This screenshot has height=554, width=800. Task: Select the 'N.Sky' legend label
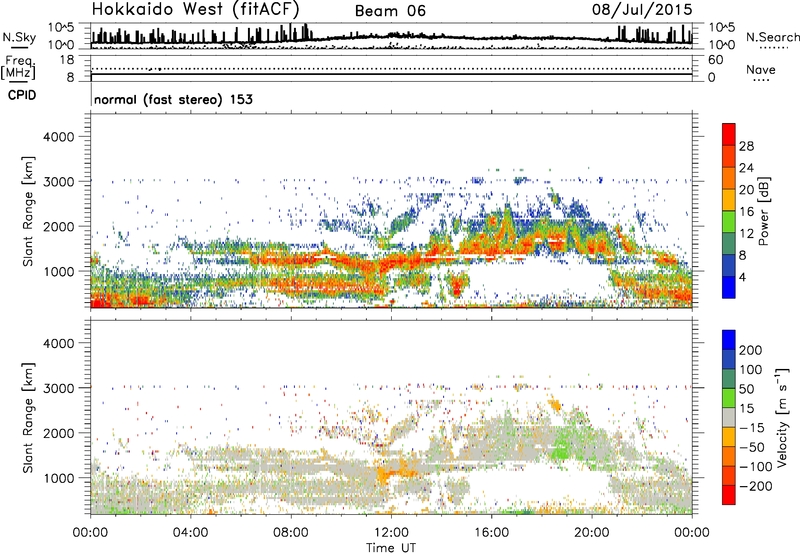19,37
